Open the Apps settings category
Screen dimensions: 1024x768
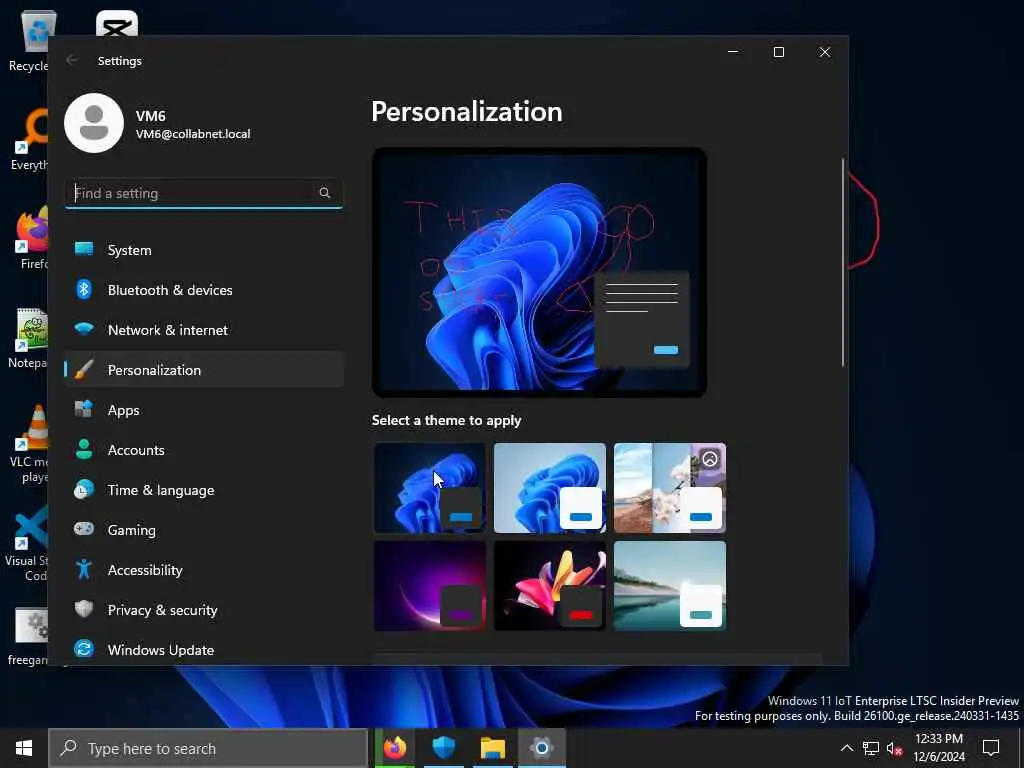click(204, 410)
